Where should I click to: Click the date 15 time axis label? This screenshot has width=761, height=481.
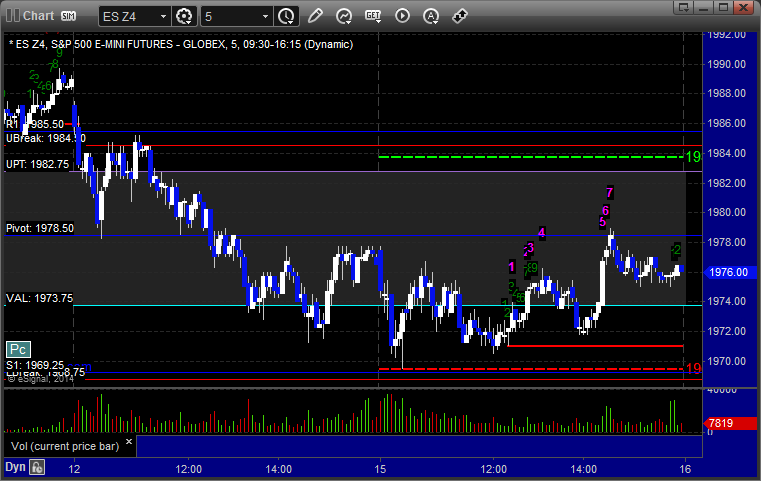pyautogui.click(x=380, y=469)
